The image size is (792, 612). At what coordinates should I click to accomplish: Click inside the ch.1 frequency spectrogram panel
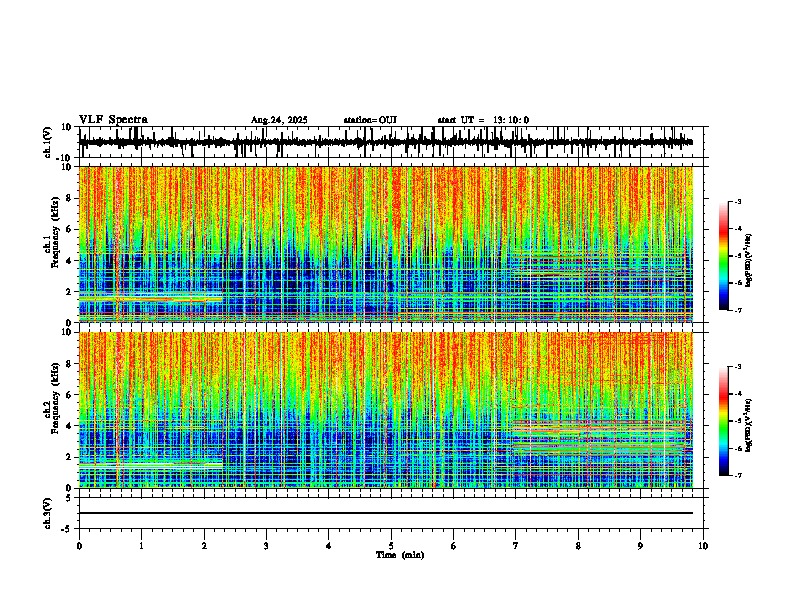point(393,244)
